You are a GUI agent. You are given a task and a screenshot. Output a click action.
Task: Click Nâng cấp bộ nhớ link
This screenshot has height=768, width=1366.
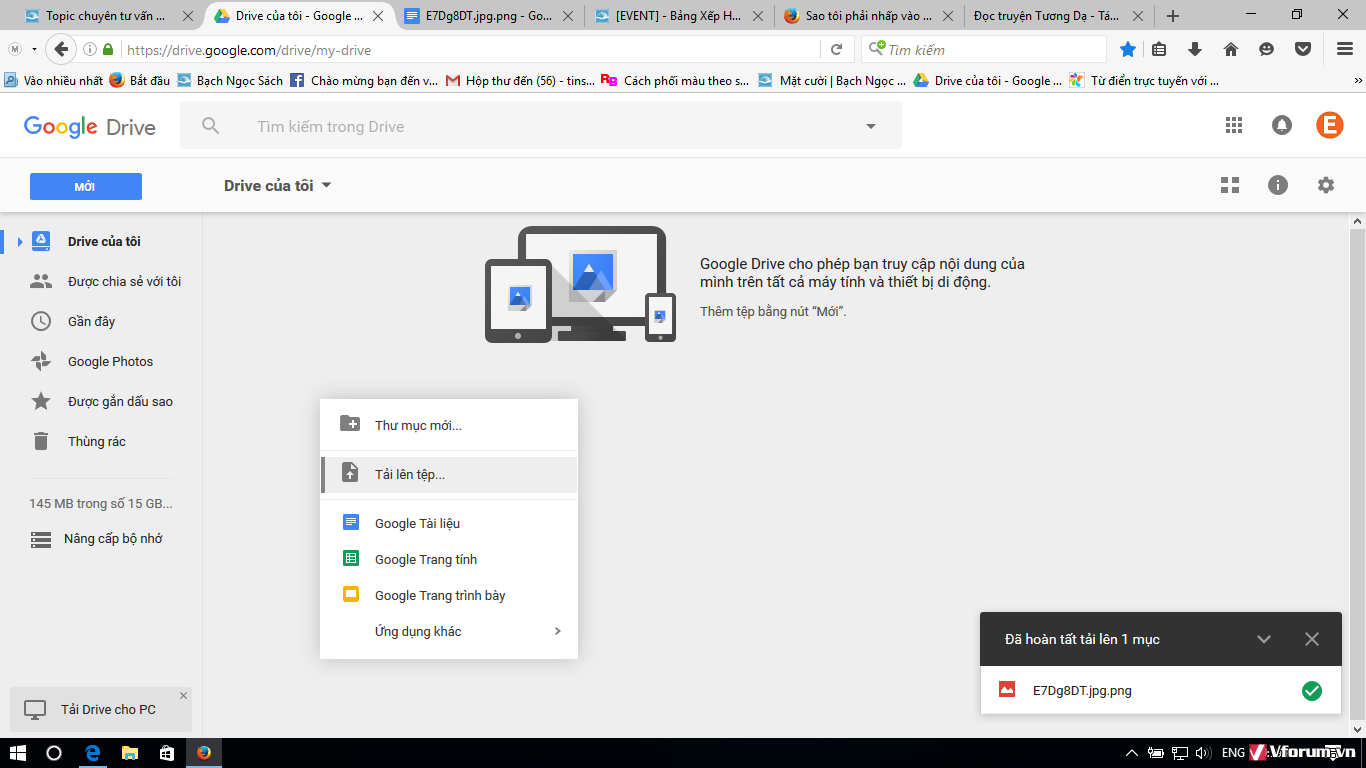coord(112,539)
